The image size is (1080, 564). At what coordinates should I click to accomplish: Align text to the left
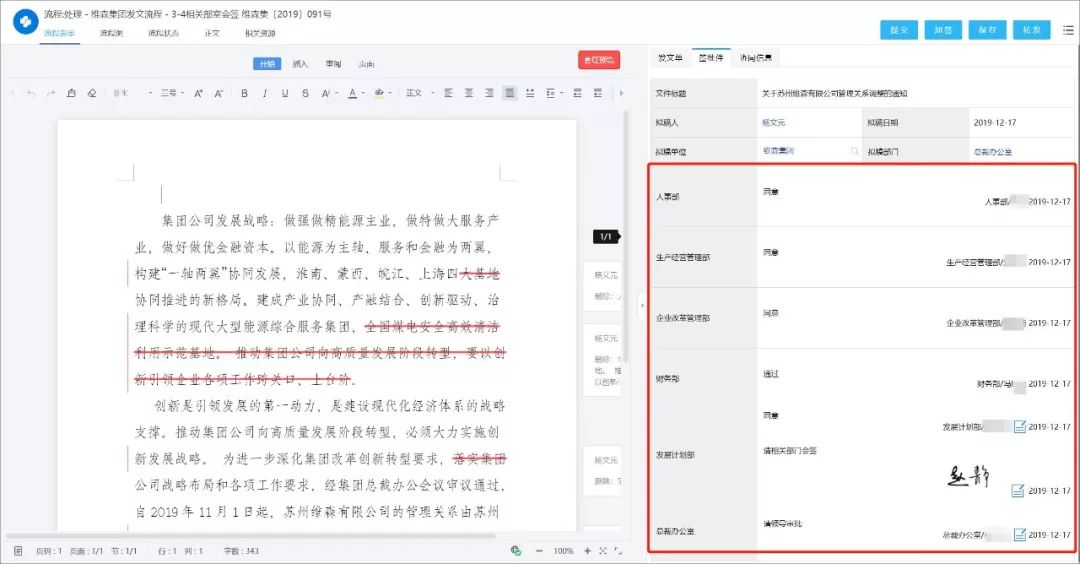[448, 93]
